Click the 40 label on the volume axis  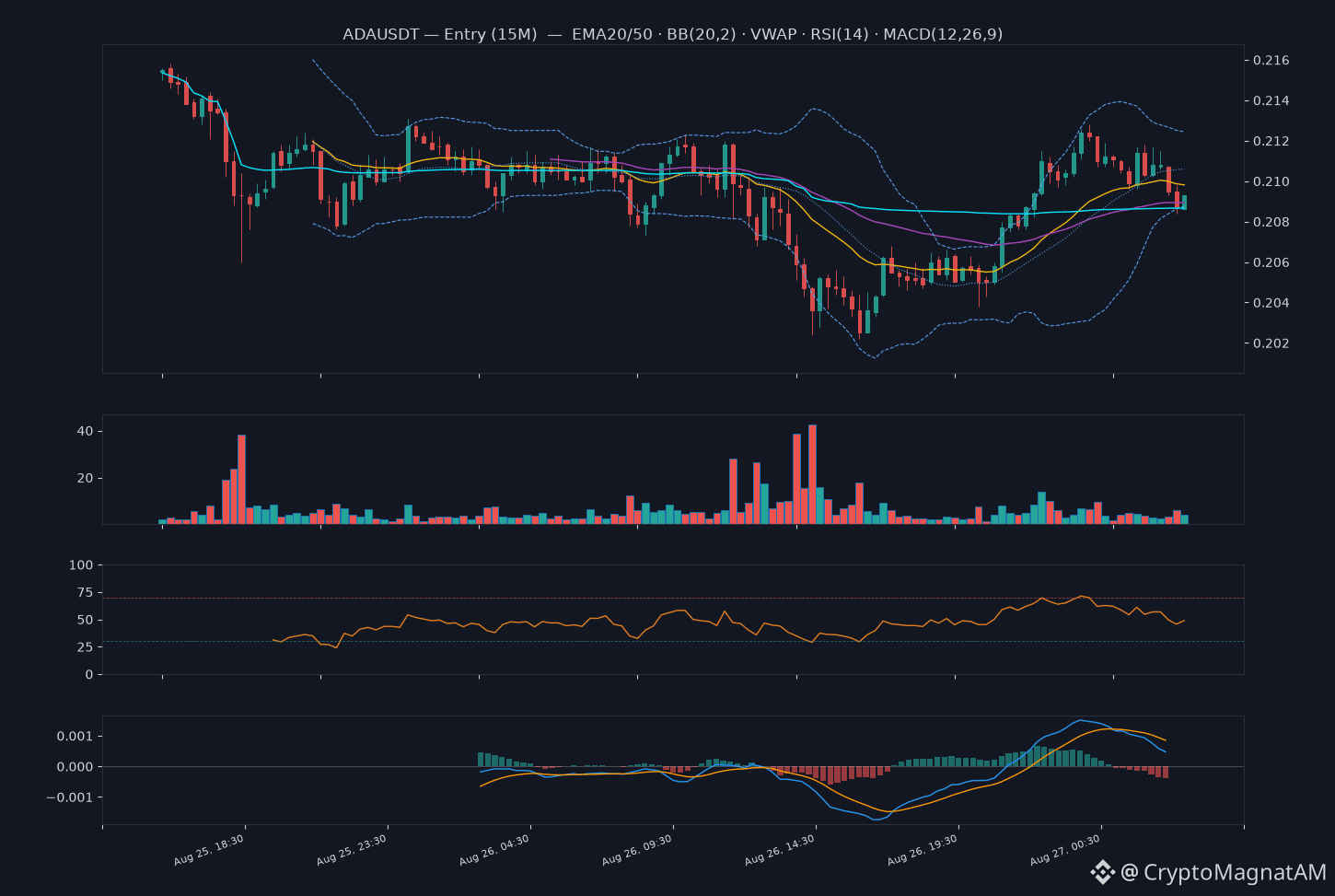point(85,432)
